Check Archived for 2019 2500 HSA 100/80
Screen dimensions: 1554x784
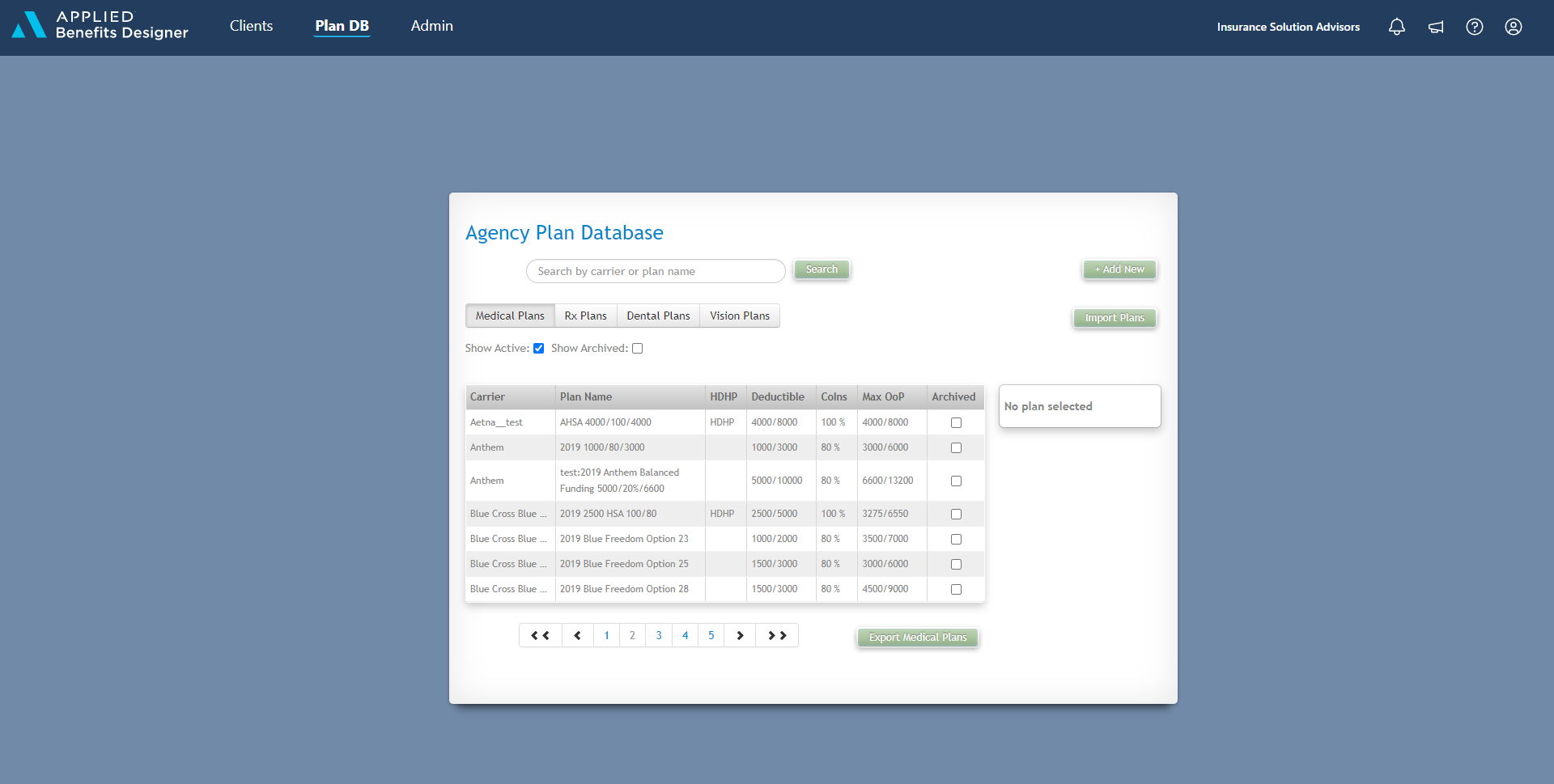(956, 514)
